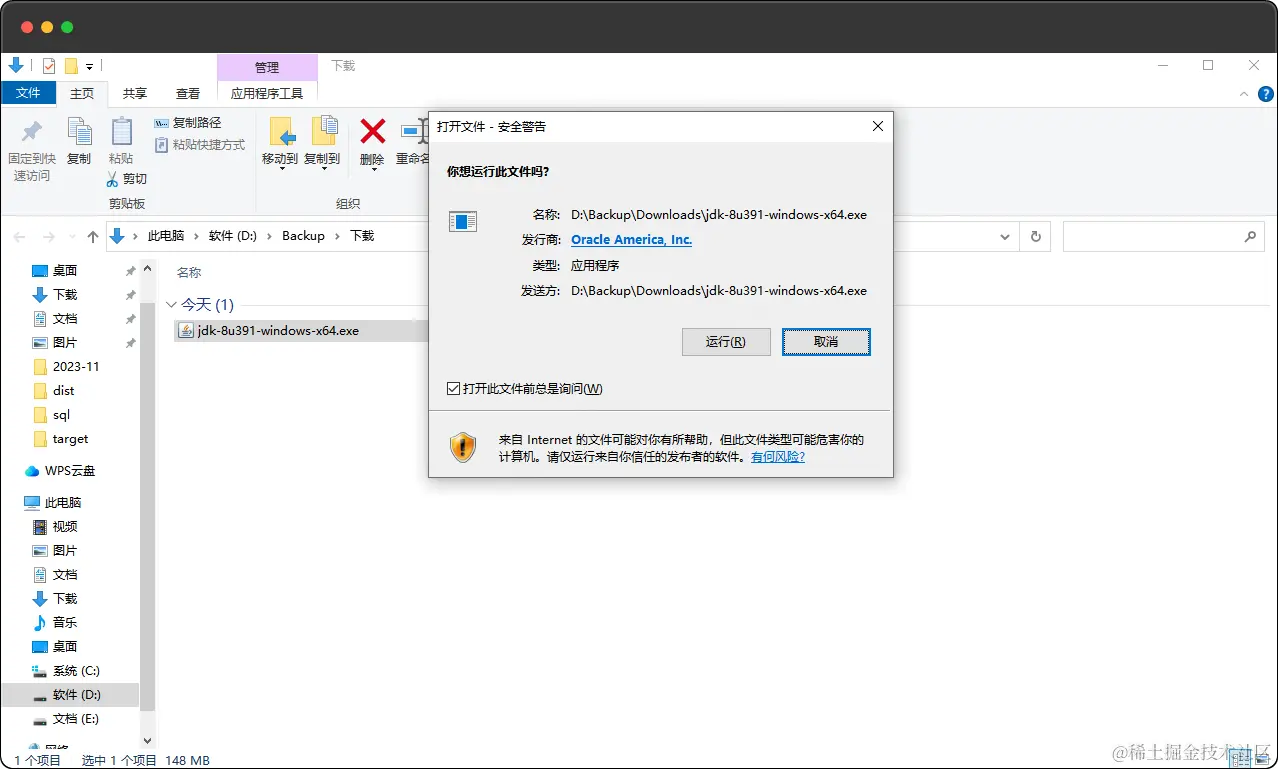Click 'Software (D:)' in address breadcrumb

pos(233,236)
